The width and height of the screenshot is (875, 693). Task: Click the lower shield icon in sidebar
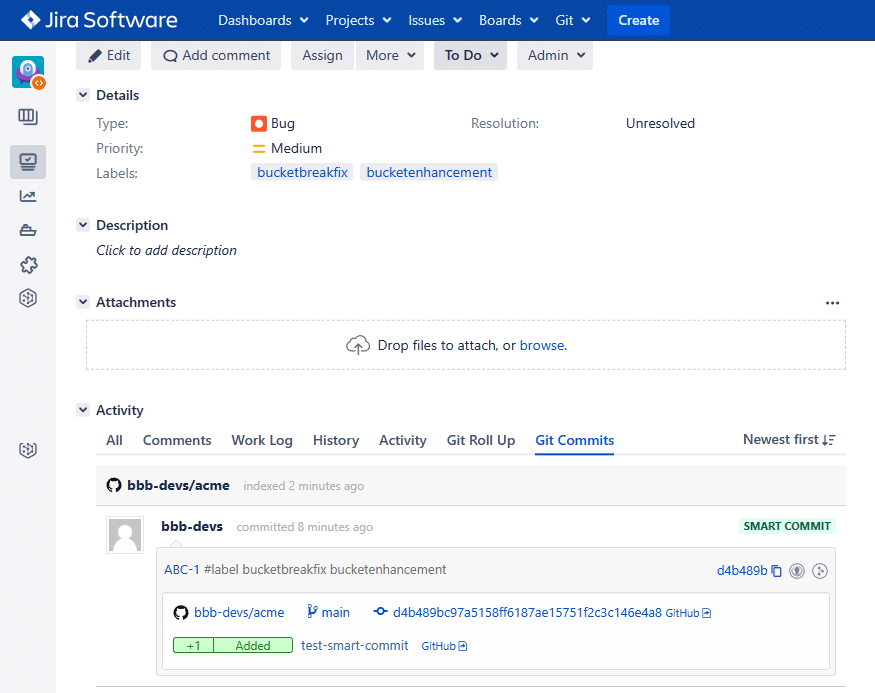(x=28, y=450)
